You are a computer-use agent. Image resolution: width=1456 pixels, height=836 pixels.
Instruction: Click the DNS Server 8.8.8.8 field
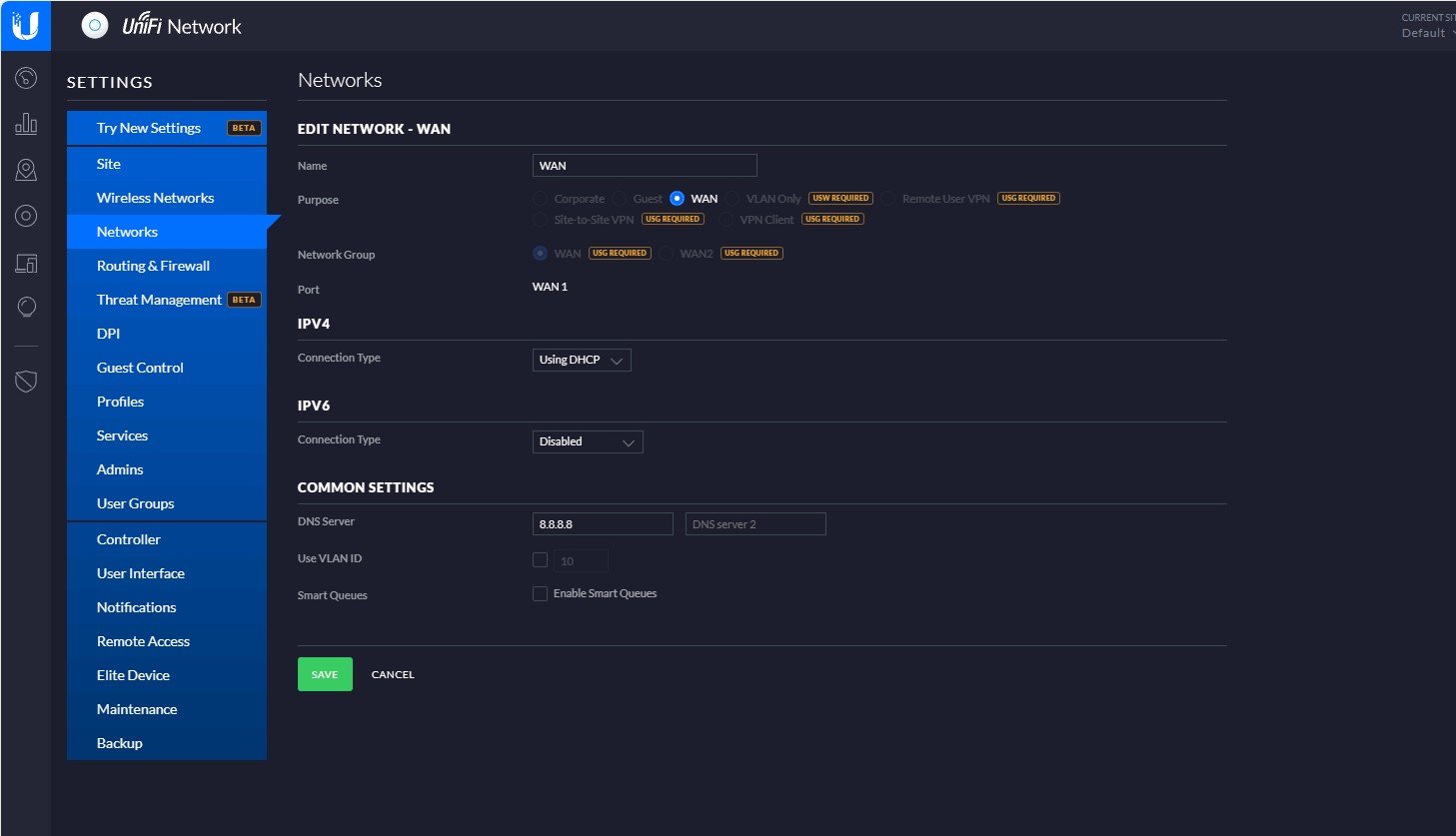pyautogui.click(x=603, y=523)
